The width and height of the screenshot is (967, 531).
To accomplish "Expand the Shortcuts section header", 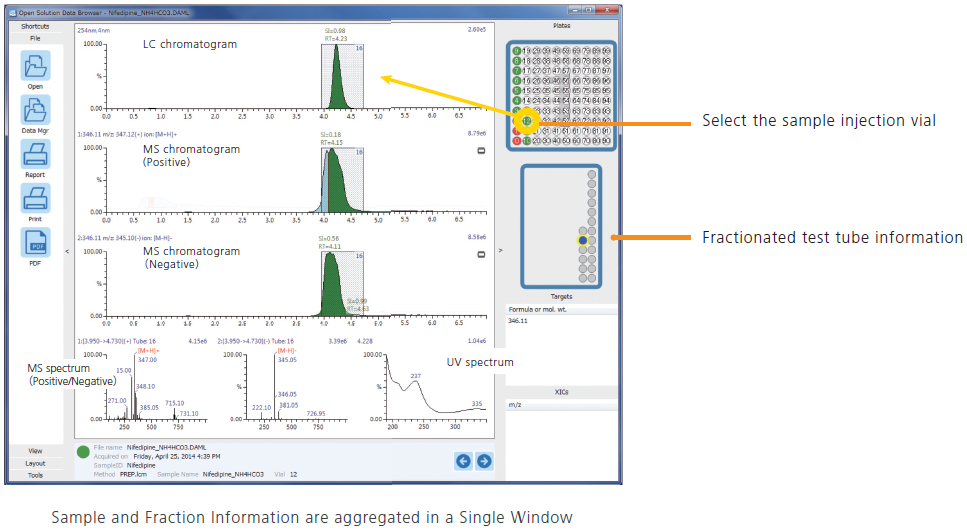I will [35, 27].
